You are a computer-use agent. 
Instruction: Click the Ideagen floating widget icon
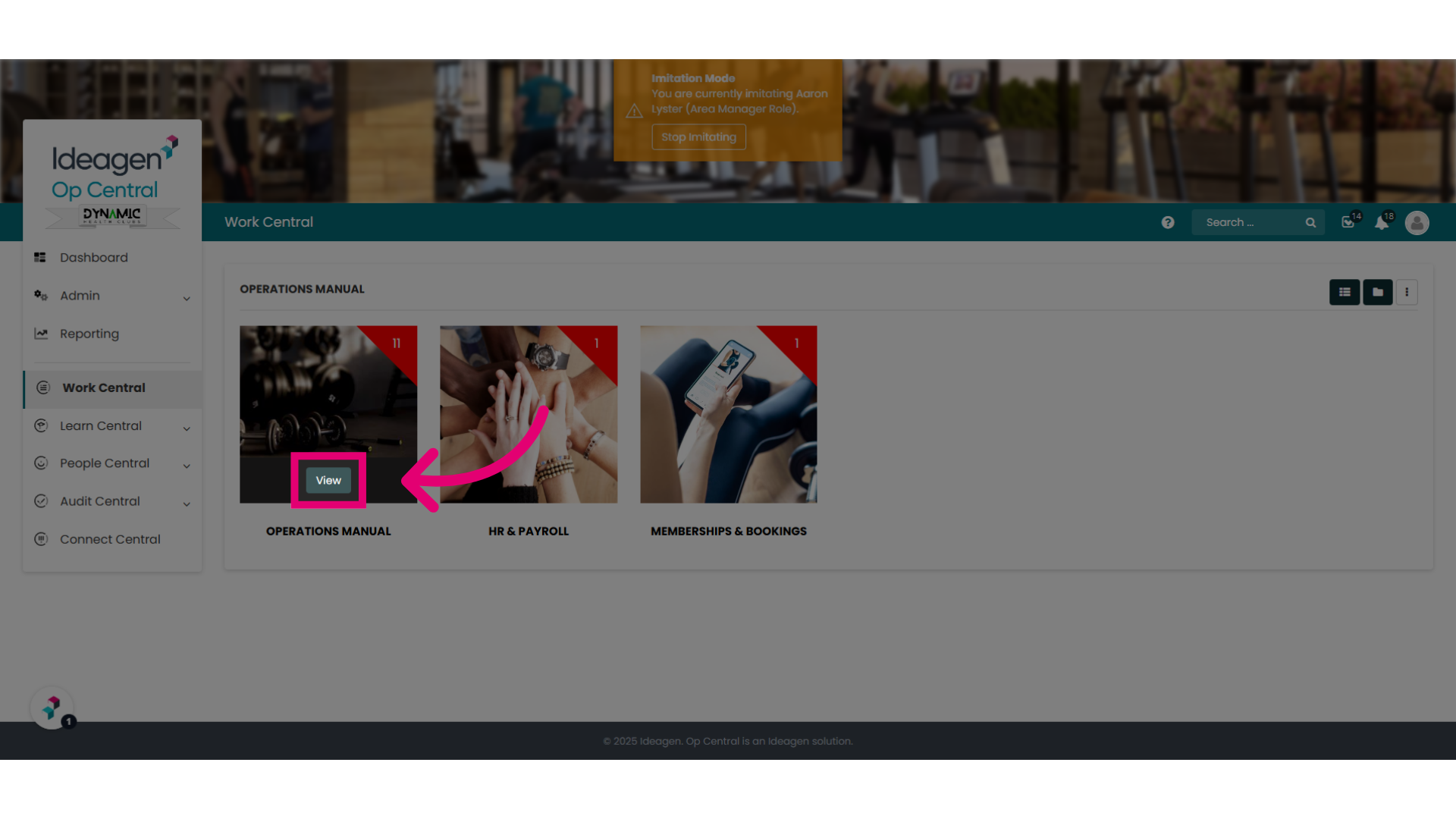coord(52,708)
